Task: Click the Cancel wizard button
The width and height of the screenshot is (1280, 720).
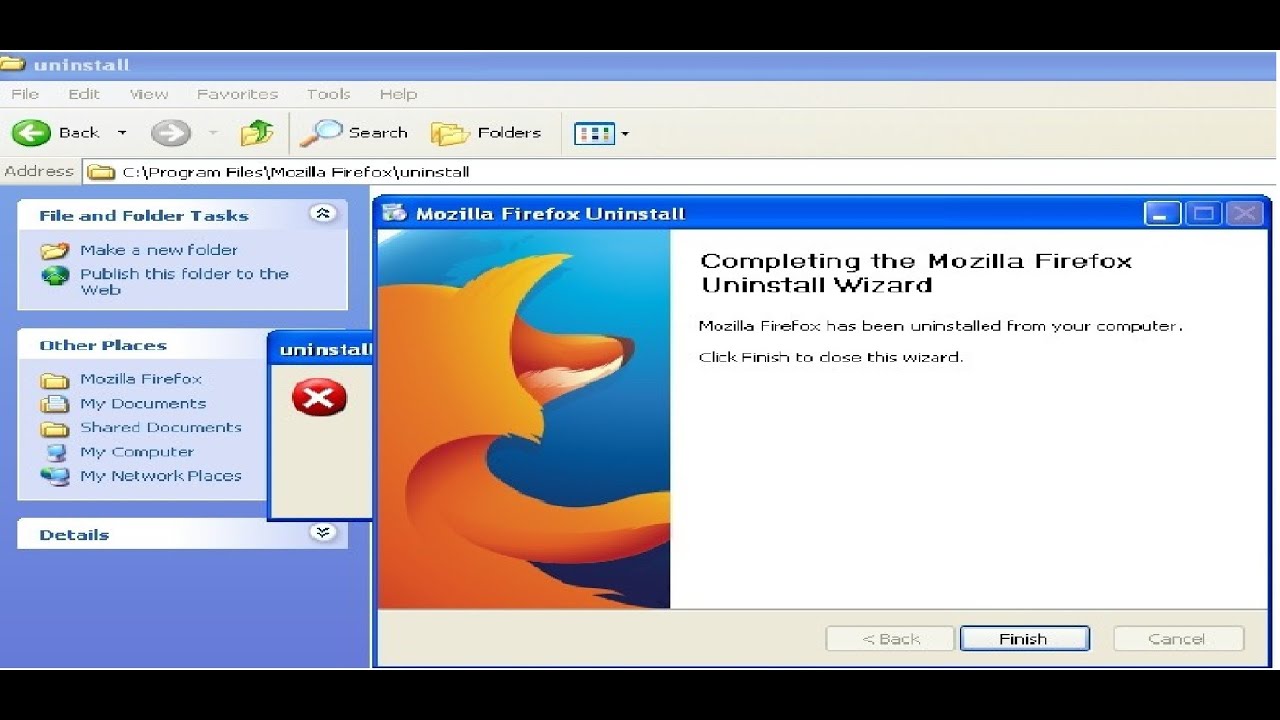Action: tap(1178, 639)
